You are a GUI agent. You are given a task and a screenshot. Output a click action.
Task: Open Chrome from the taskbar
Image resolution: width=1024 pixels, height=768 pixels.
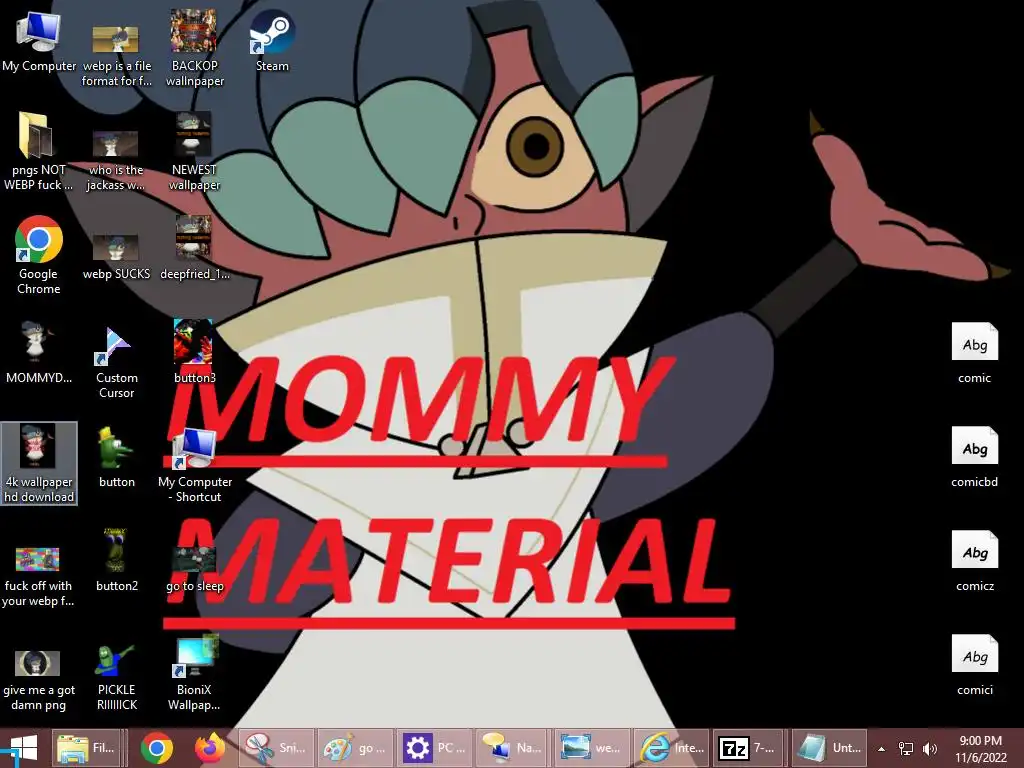coord(157,748)
